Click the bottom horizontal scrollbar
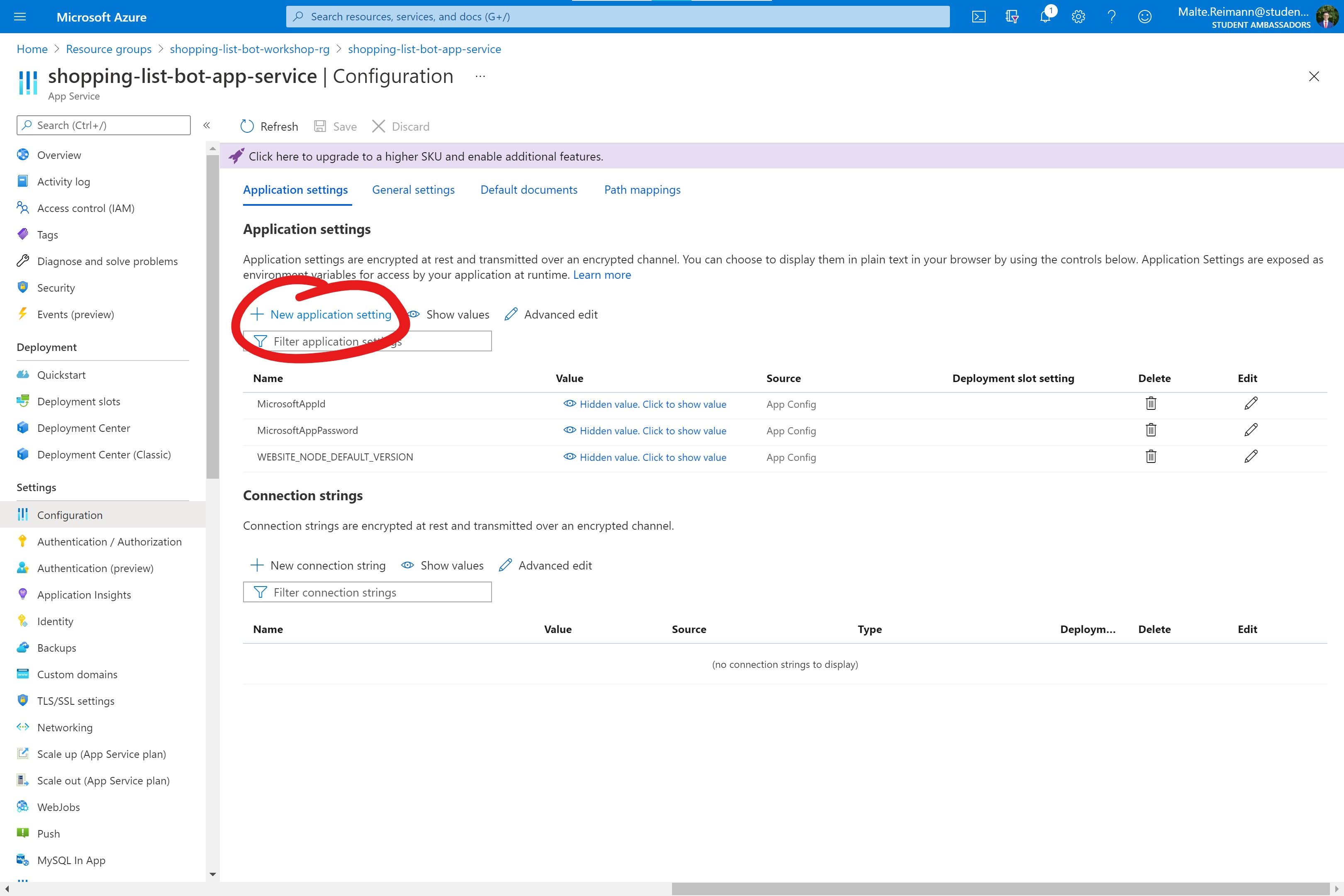This screenshot has width=1344, height=896. [x=1000, y=889]
